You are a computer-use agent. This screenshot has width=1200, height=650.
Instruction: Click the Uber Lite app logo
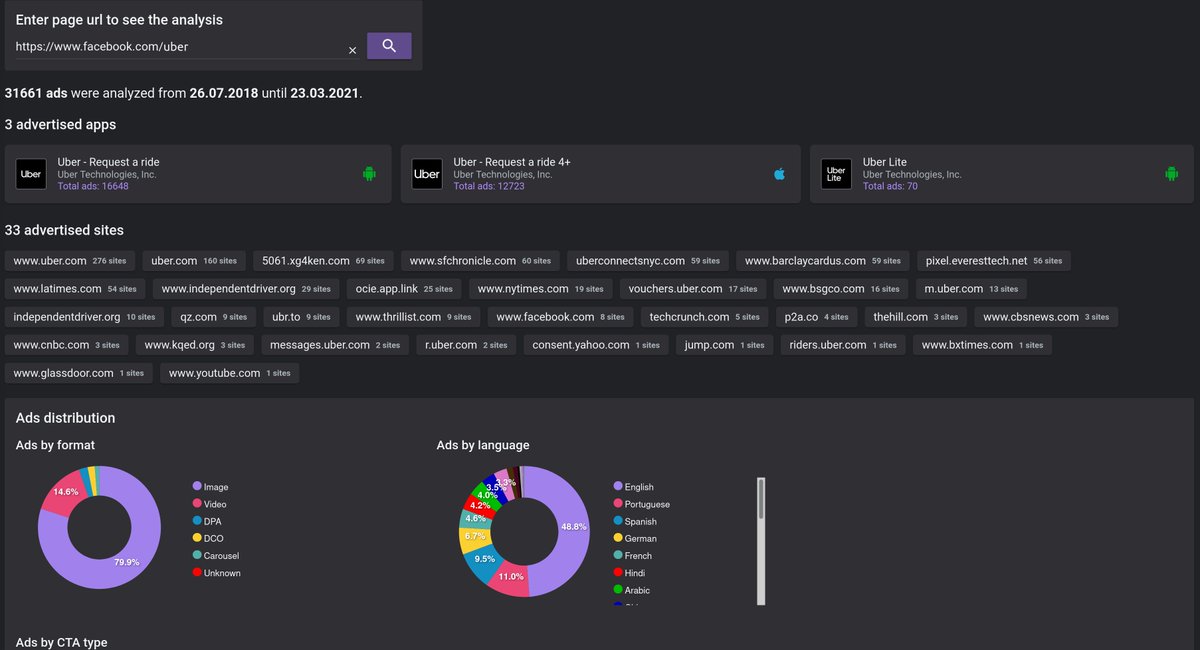(x=836, y=174)
